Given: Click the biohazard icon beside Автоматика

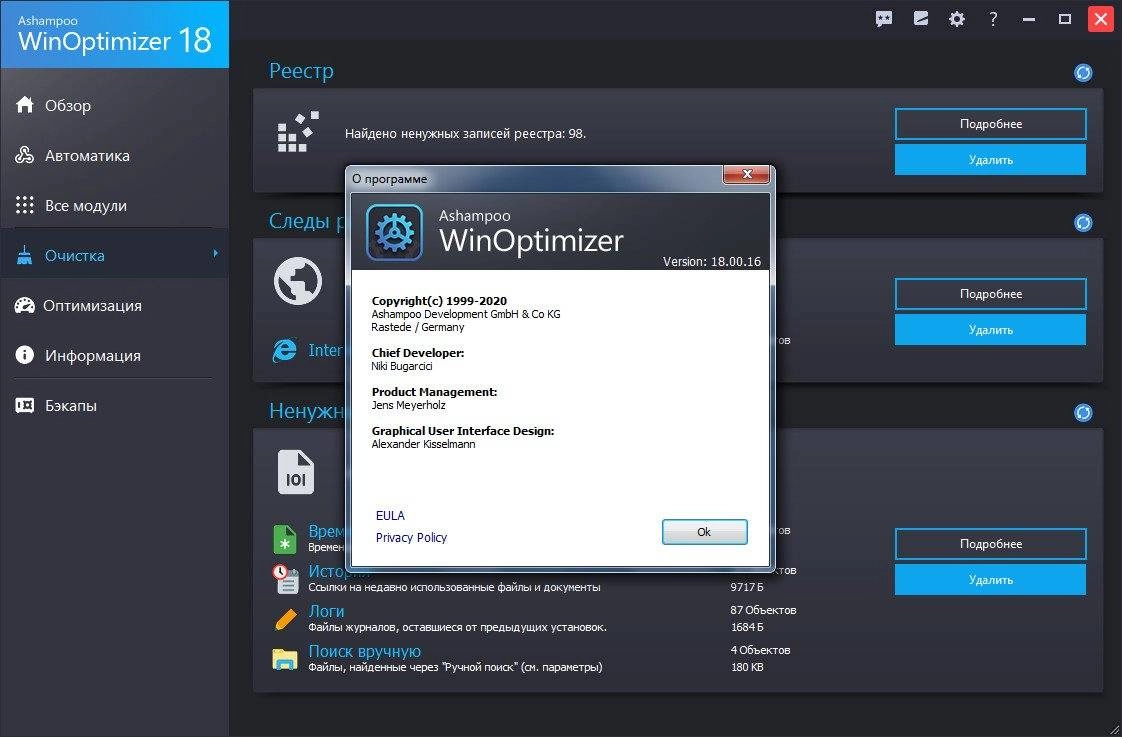Looking at the screenshot, I should [24, 155].
